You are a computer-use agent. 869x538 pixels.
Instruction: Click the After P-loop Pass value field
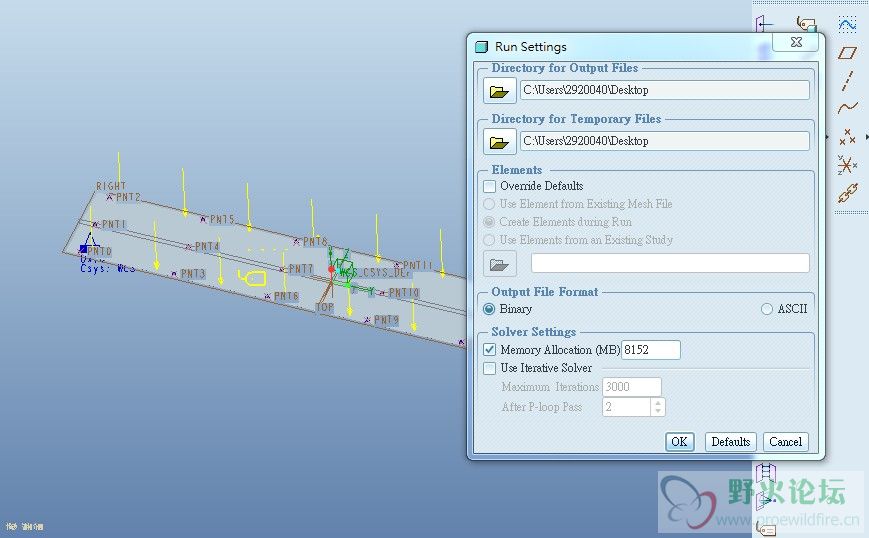click(626, 407)
